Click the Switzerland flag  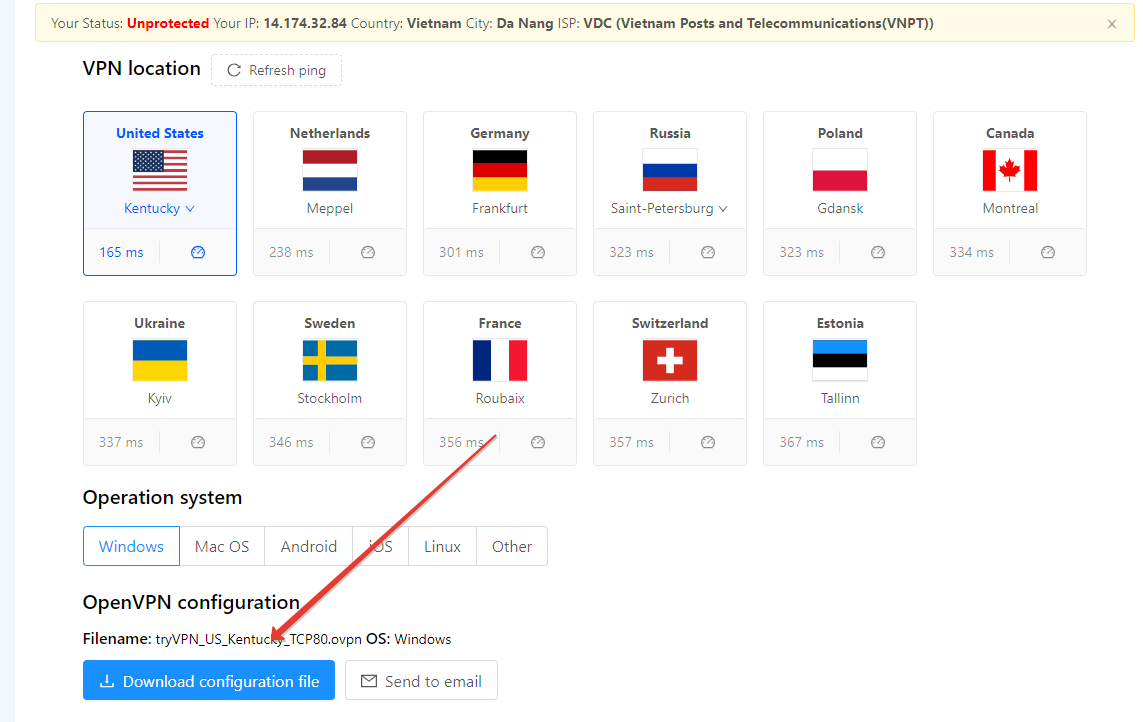(x=670, y=360)
